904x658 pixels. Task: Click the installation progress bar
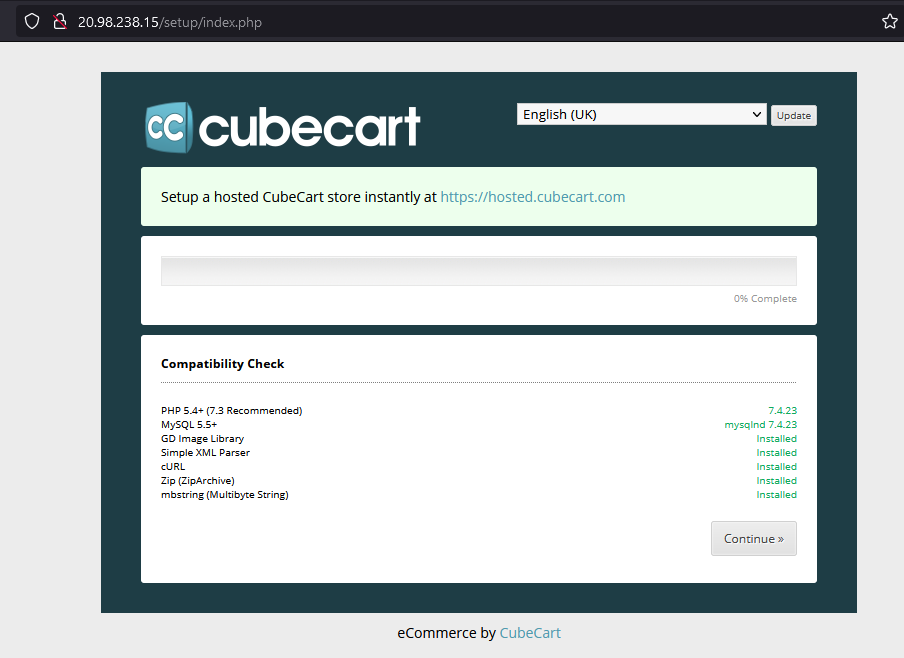pyautogui.click(x=478, y=272)
